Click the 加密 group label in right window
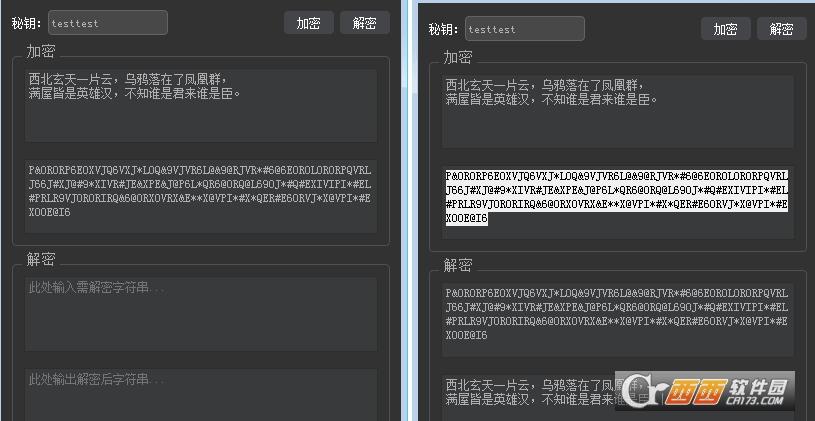 (x=458, y=58)
